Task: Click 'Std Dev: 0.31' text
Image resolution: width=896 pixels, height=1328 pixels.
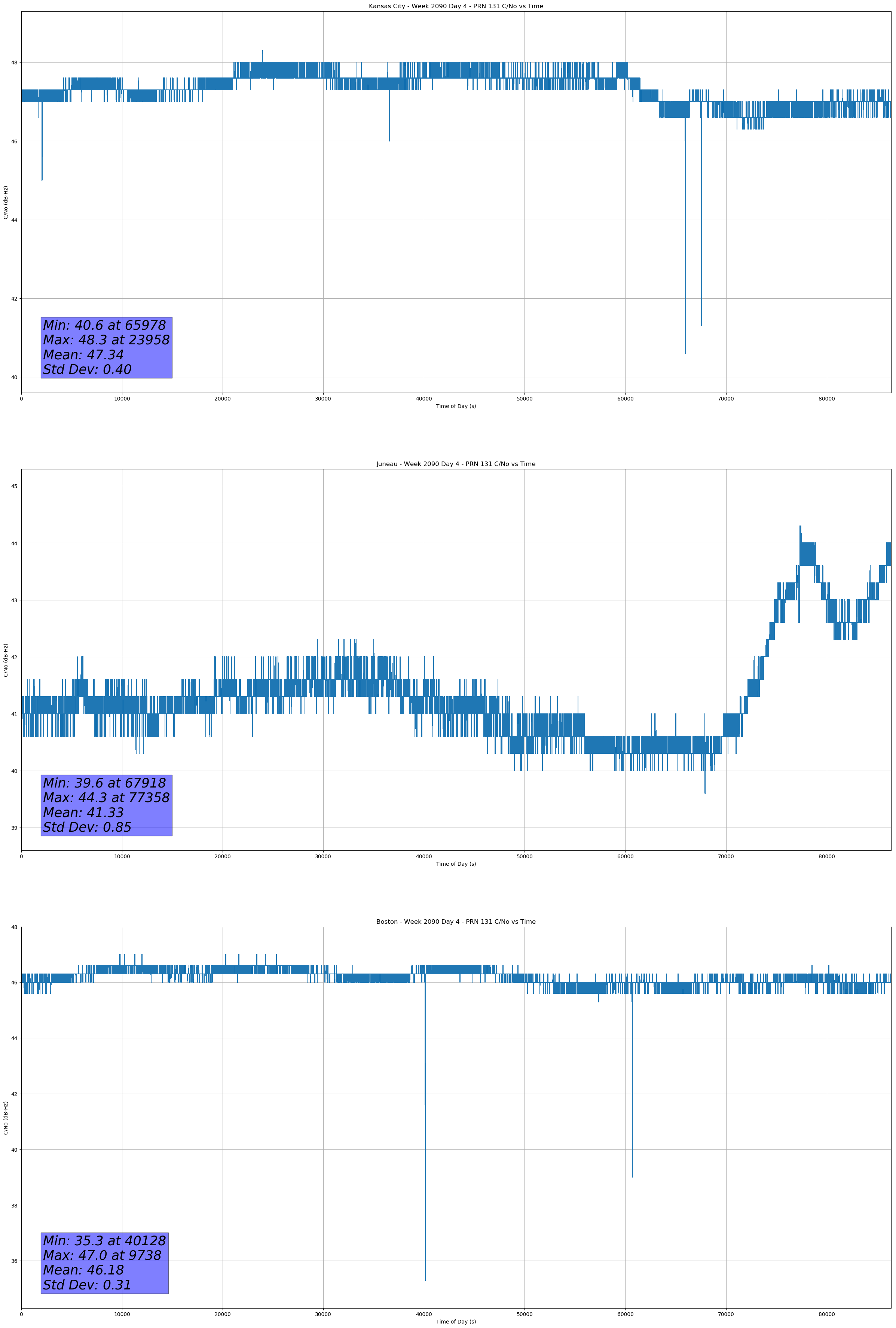Action: point(88,1285)
